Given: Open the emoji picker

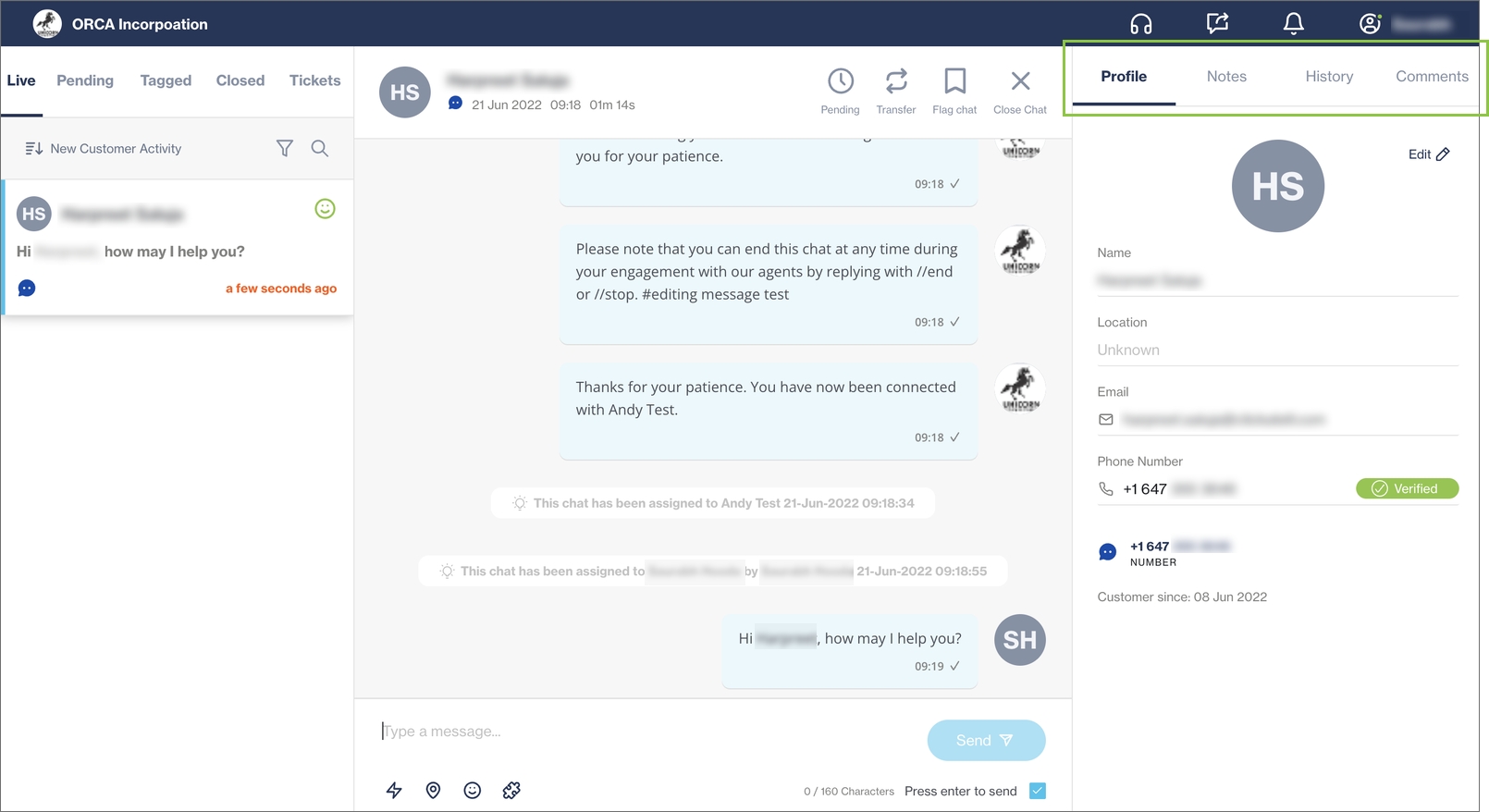Looking at the screenshot, I should point(473,790).
